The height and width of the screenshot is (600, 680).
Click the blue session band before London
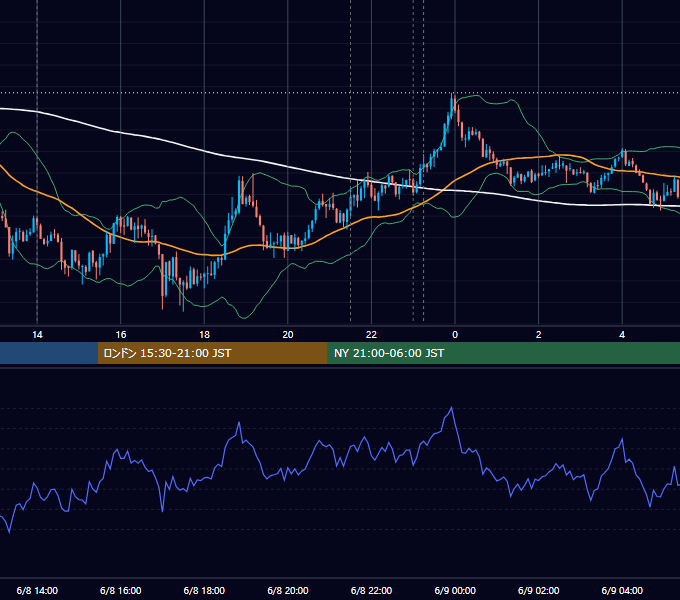(x=49, y=353)
